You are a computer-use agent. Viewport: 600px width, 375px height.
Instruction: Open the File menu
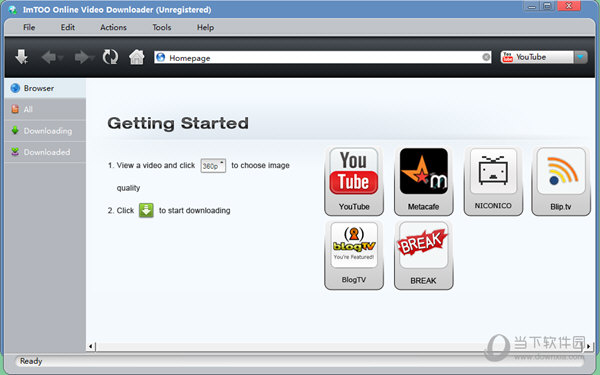[x=29, y=27]
